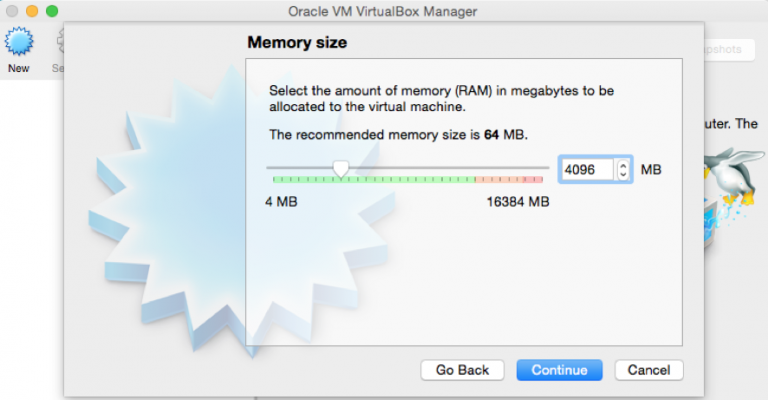Viewport: 768px width, 400px height.
Task: Click the memory stepper down arrow
Action: pos(624,175)
